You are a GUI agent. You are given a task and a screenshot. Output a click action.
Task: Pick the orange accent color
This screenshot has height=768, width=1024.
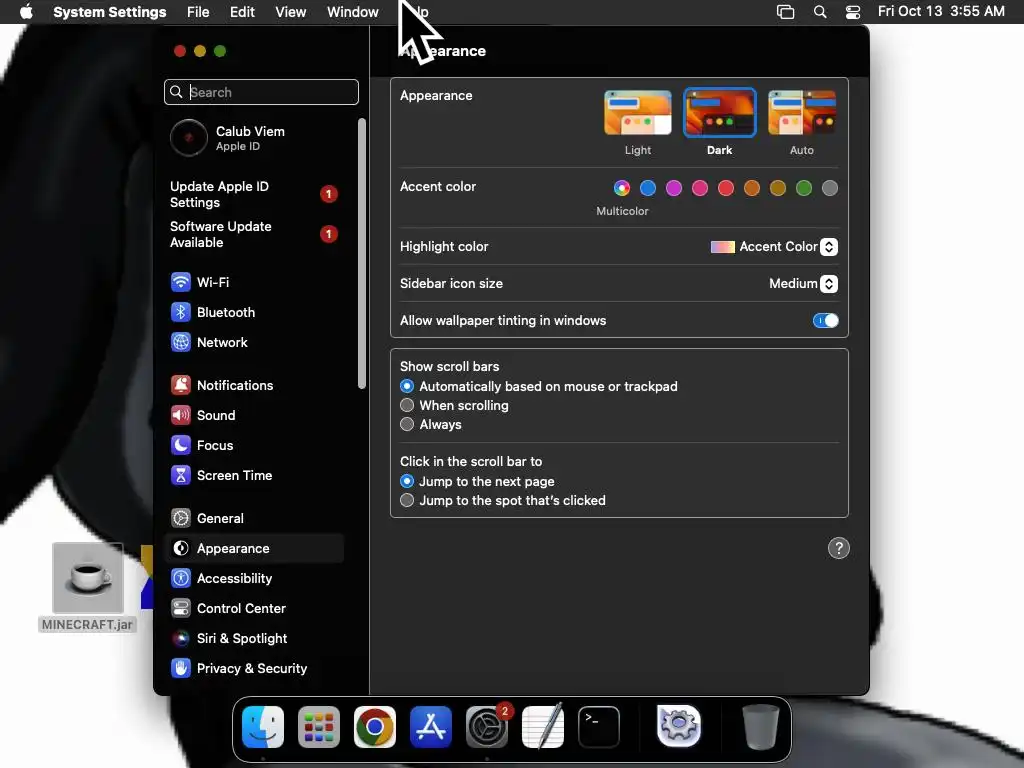[x=752, y=188]
